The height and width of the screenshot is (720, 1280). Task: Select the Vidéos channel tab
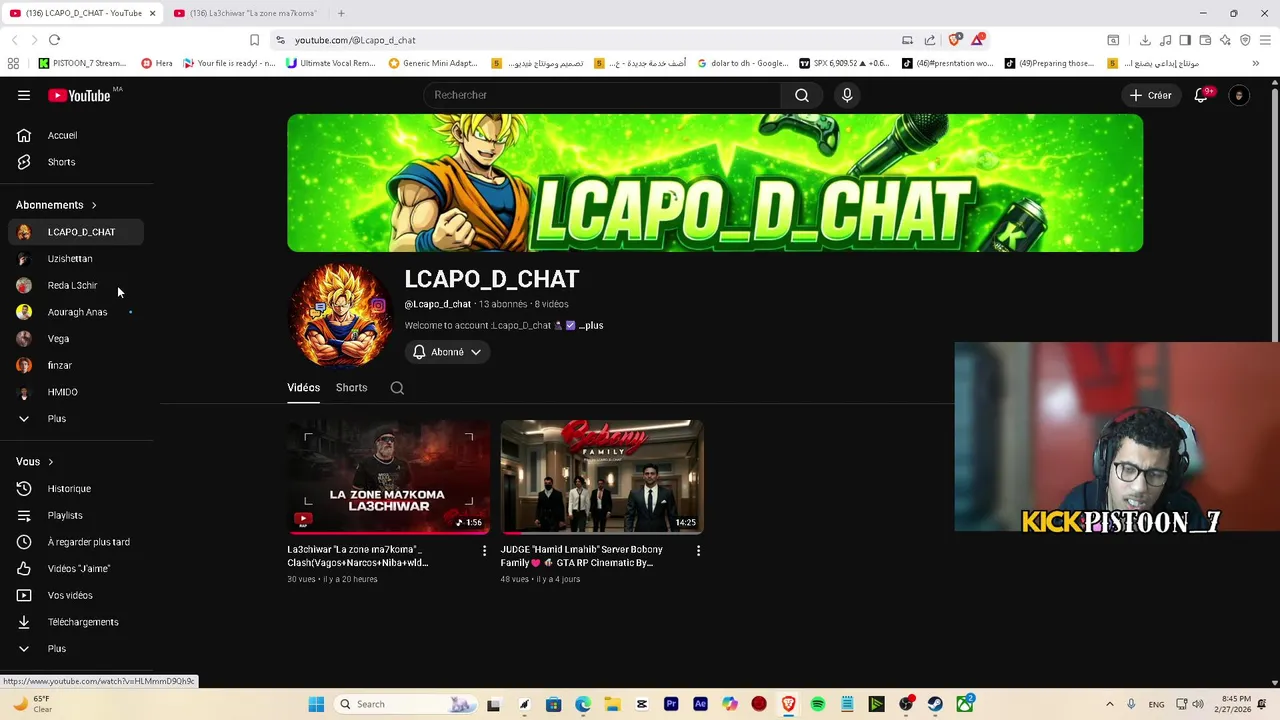pos(303,388)
